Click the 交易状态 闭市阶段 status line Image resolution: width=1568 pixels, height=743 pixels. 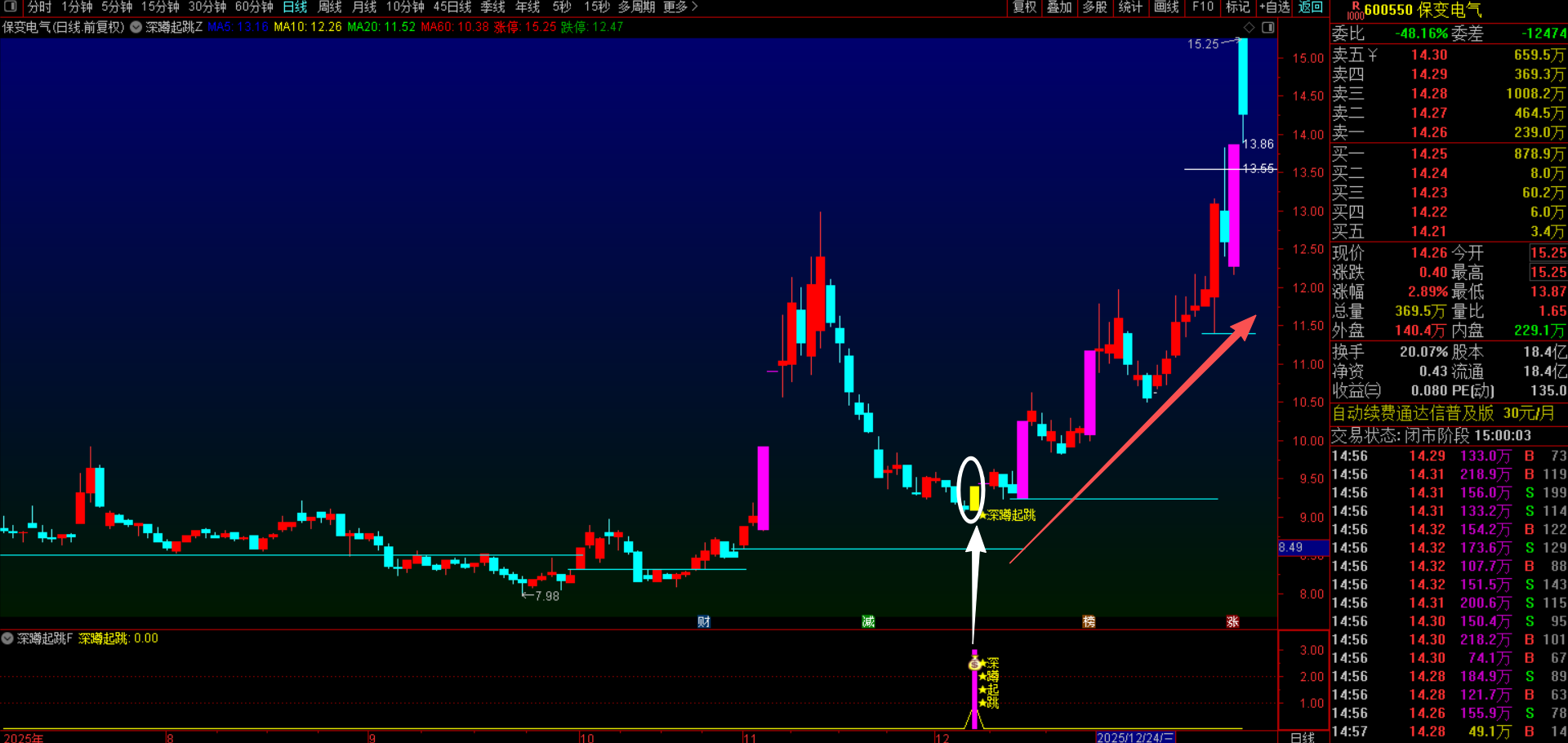click(x=1432, y=435)
